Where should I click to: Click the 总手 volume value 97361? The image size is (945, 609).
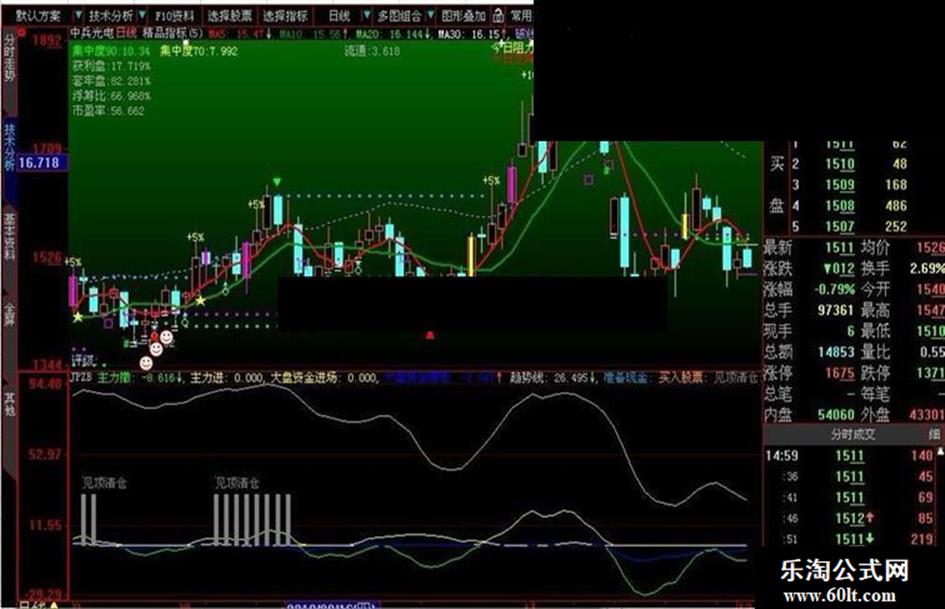click(x=836, y=311)
